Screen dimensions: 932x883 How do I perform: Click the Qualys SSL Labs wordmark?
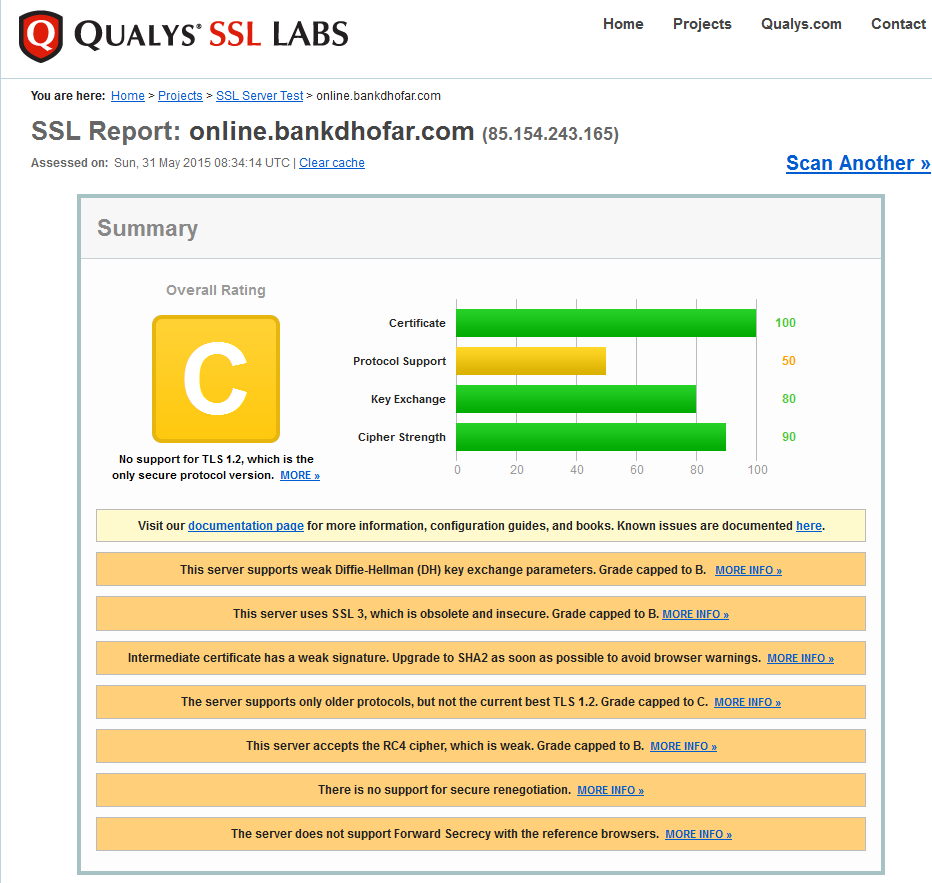point(211,34)
